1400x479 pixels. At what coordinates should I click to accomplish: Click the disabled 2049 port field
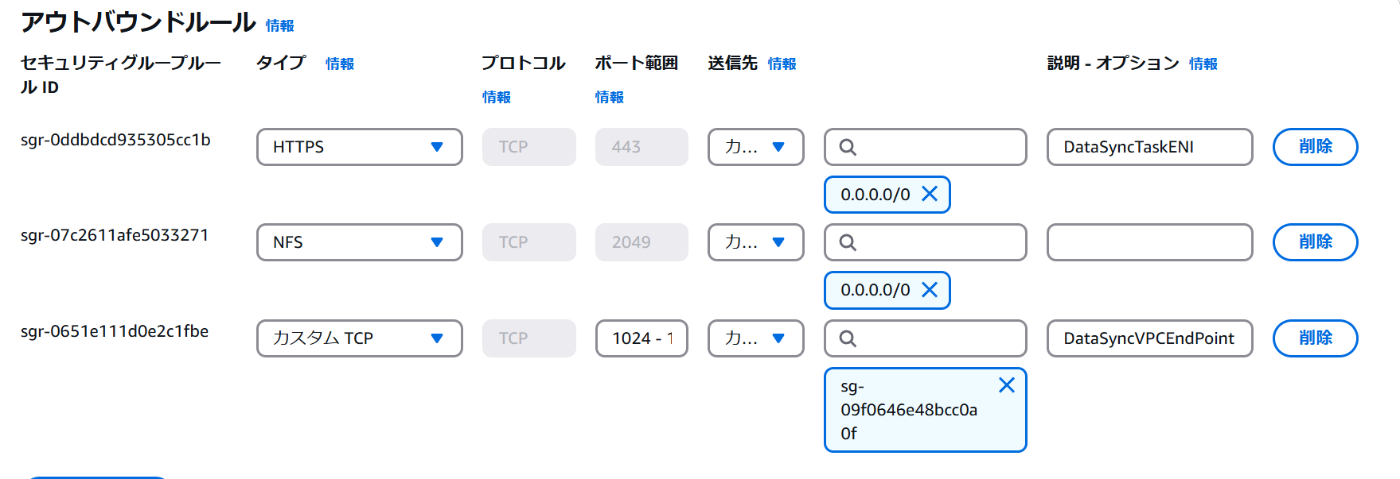click(642, 242)
